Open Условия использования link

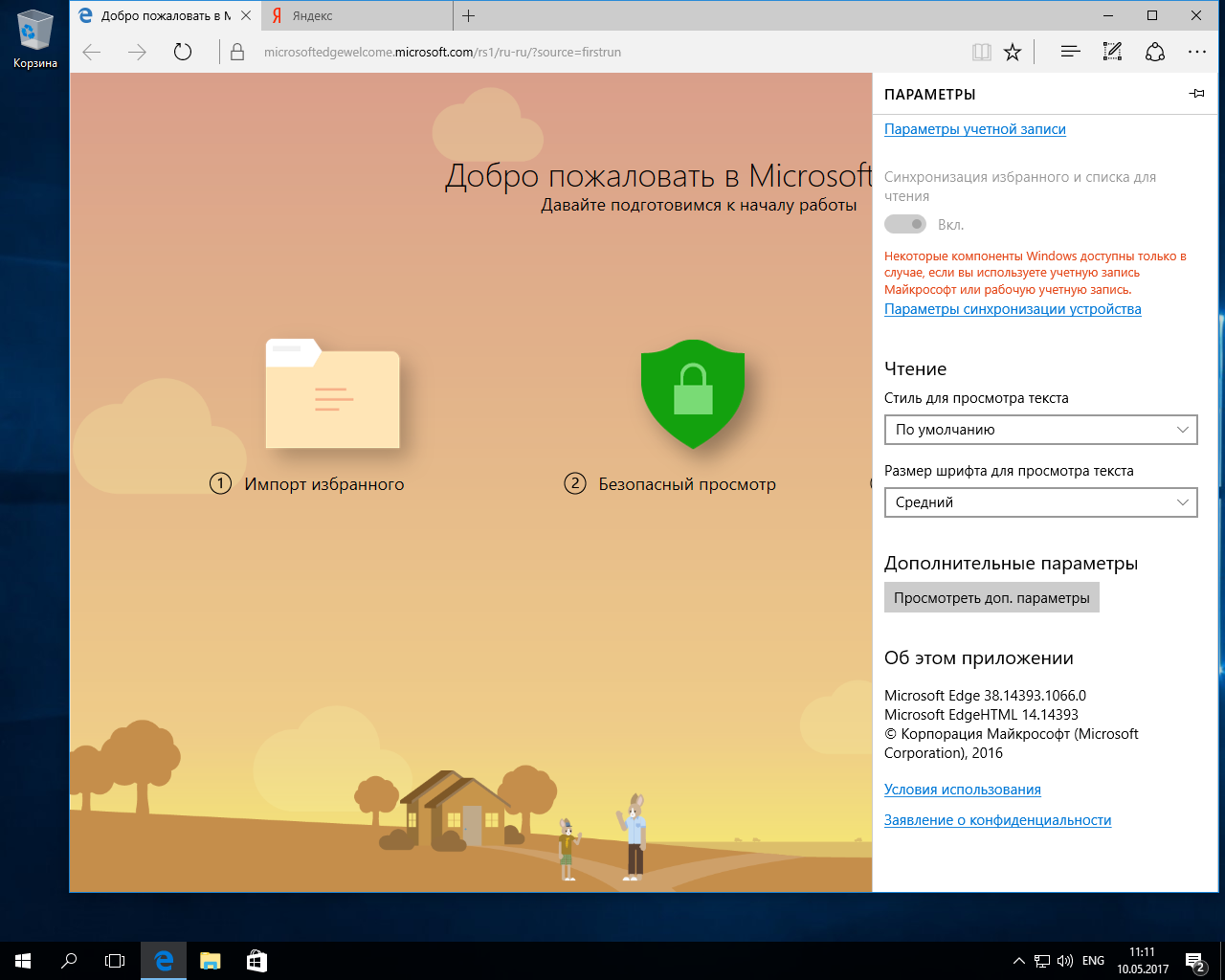(x=963, y=790)
